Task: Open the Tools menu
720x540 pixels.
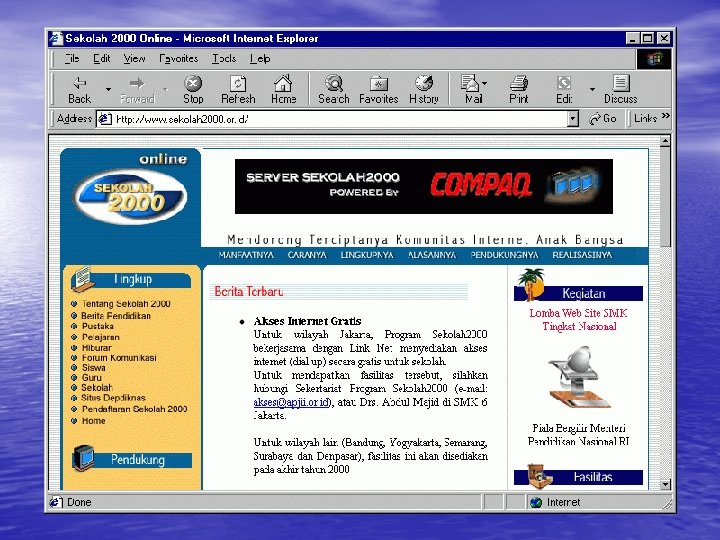Action: pos(224,59)
